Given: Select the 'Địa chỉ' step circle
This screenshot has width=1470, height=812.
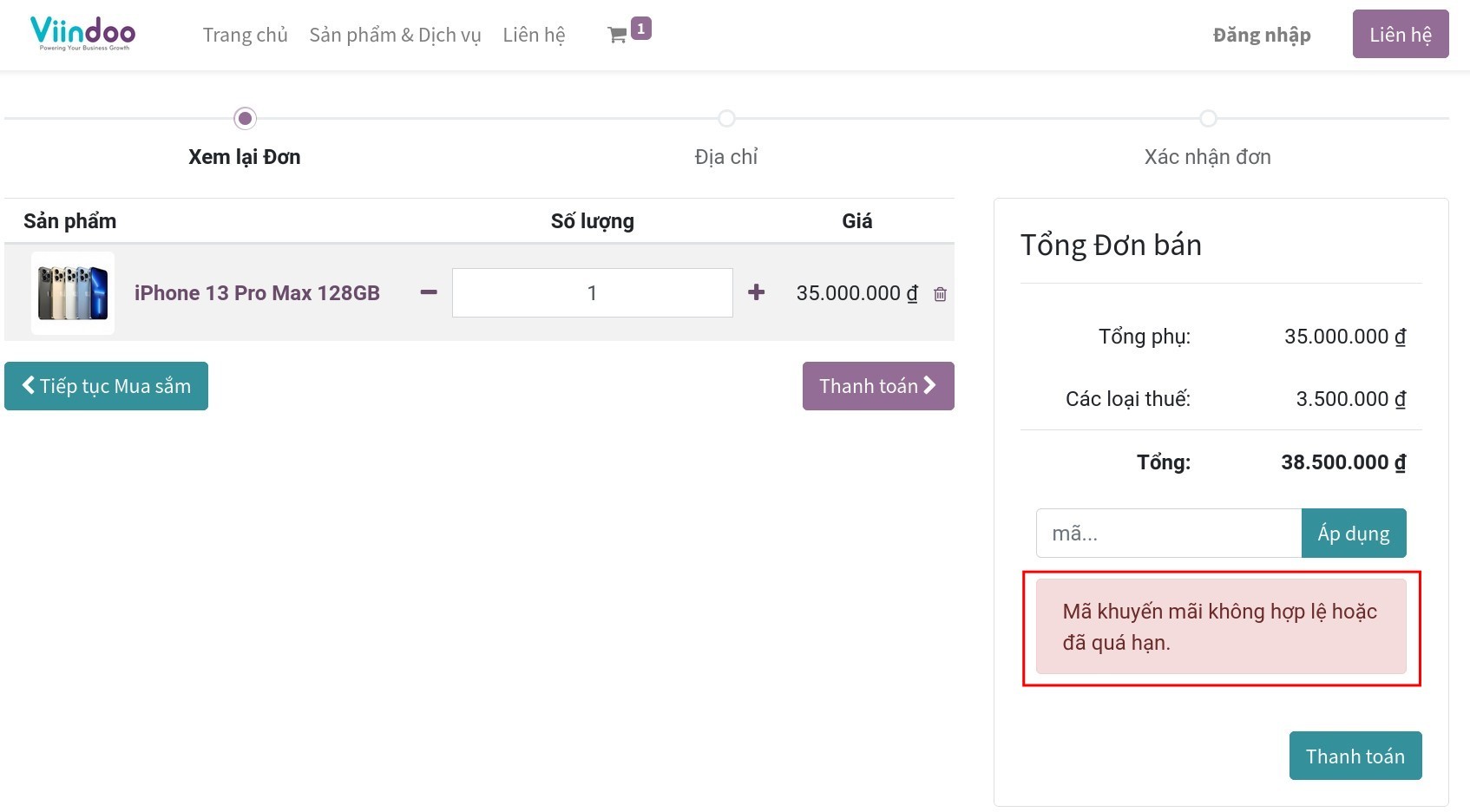Looking at the screenshot, I should tap(726, 118).
